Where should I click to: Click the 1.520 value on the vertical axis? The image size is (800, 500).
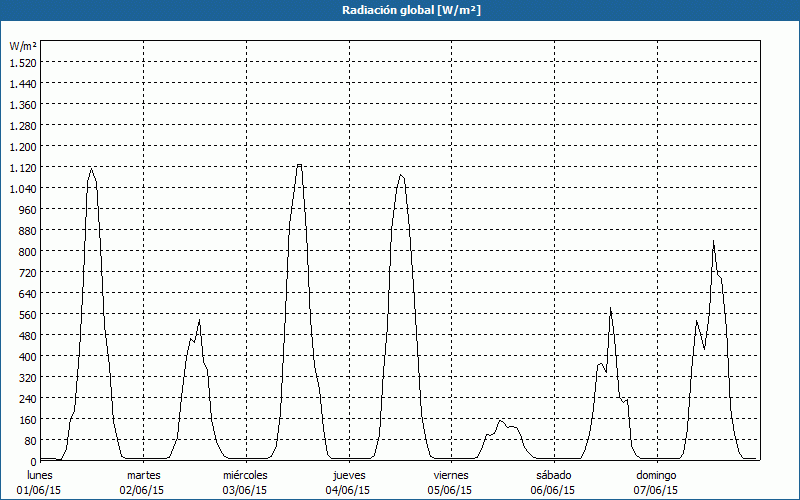coord(23,62)
